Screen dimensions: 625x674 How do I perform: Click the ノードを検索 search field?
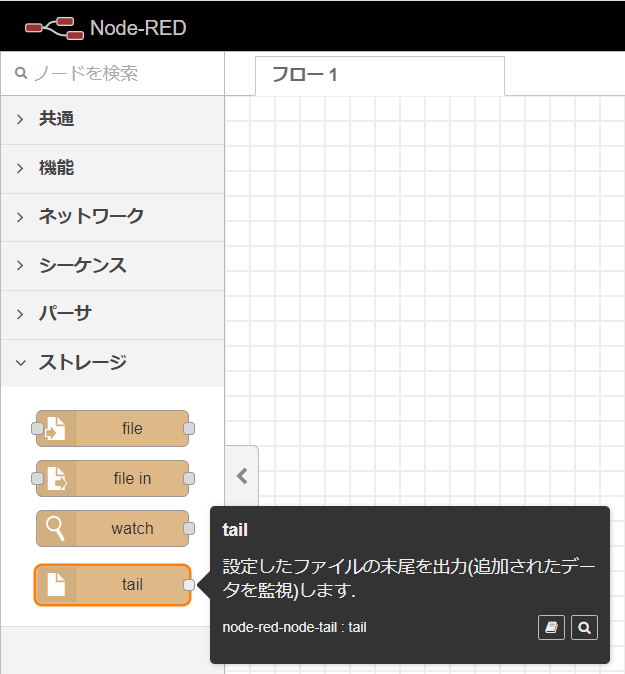tap(113, 74)
